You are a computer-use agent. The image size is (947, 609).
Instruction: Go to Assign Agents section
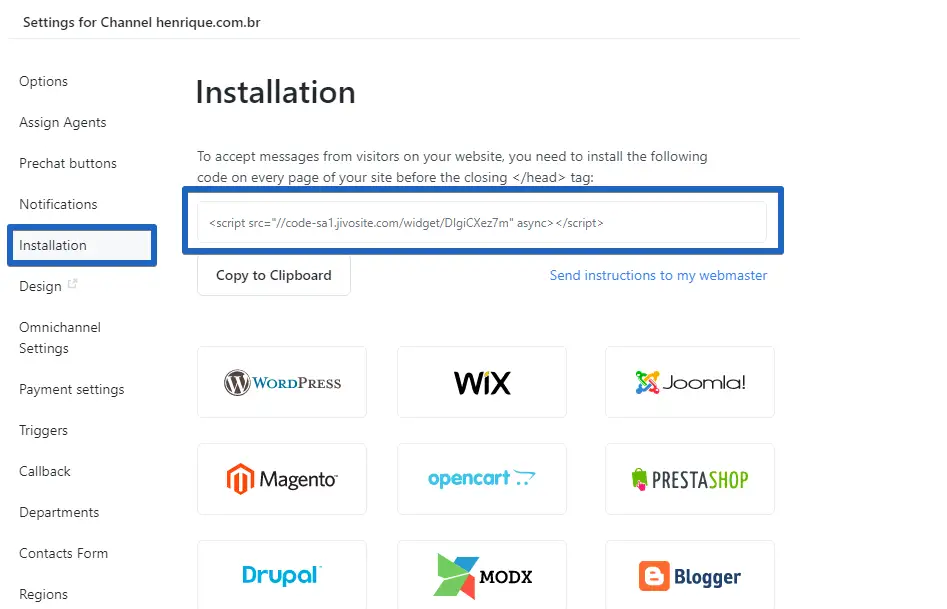coord(63,123)
